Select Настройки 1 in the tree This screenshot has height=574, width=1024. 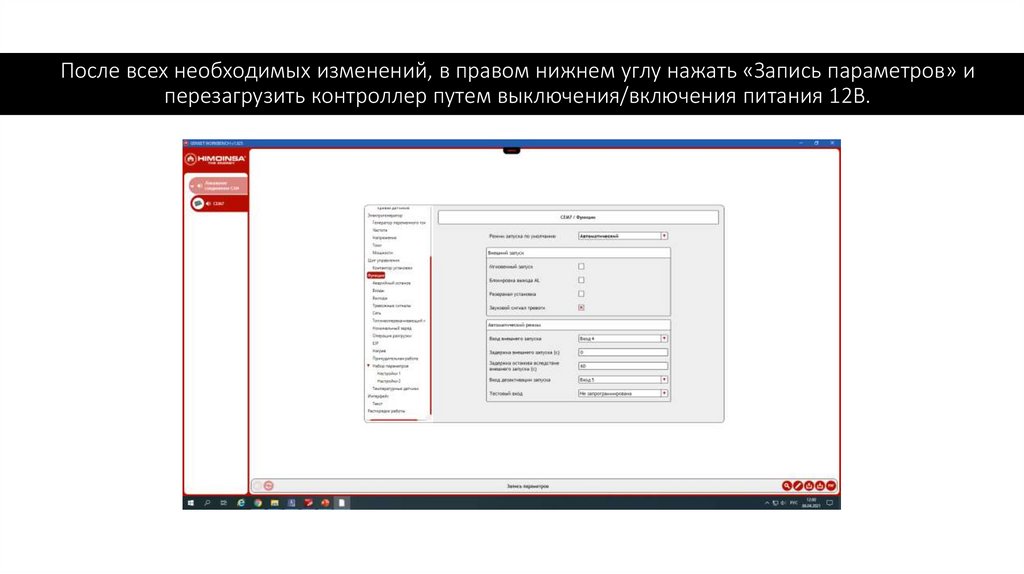[389, 374]
